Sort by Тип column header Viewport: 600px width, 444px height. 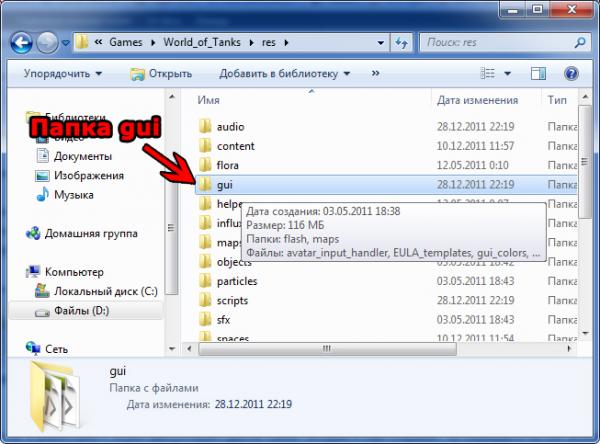click(x=557, y=100)
